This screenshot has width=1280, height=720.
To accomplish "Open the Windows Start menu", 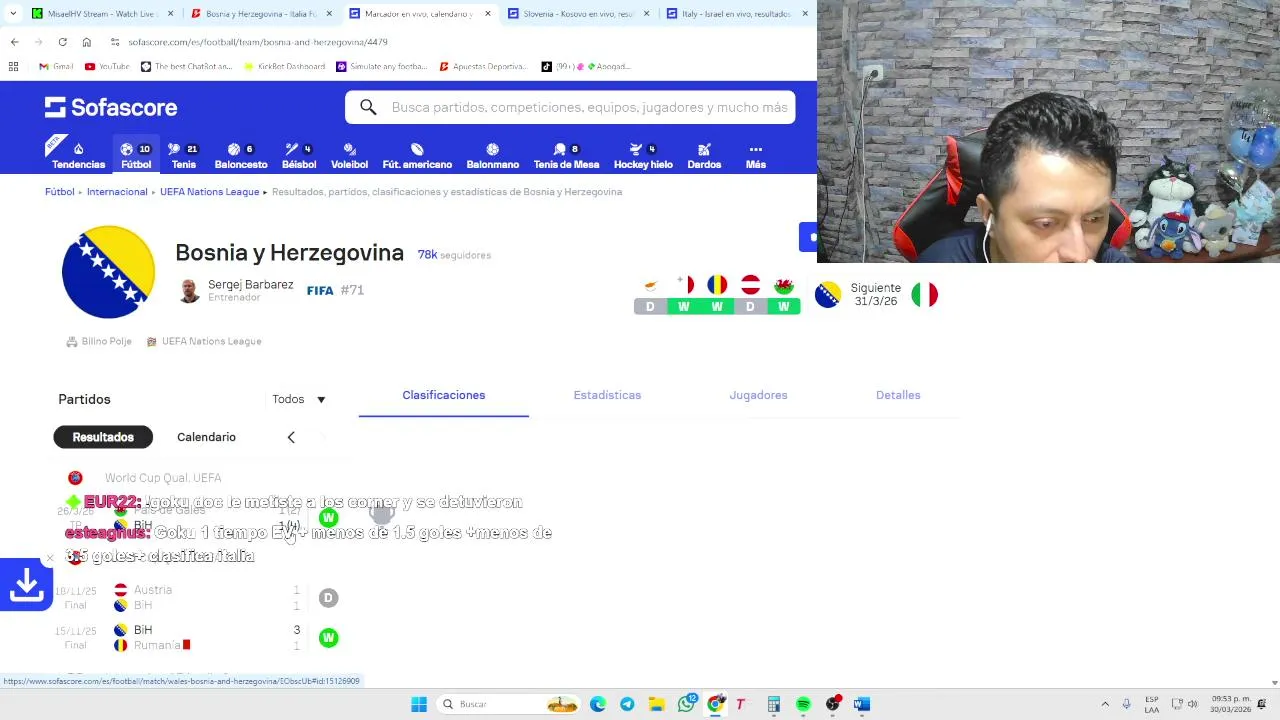I will 419,704.
